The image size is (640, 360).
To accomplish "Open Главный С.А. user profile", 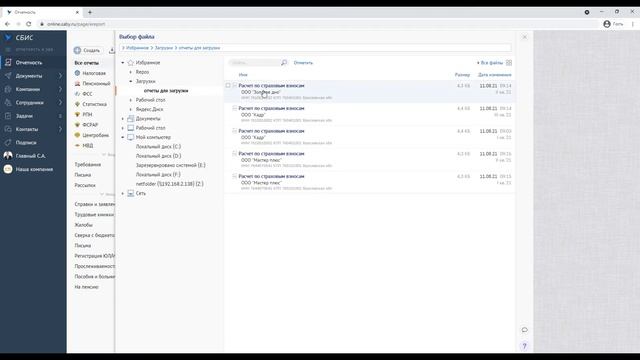I will pos(30,156).
